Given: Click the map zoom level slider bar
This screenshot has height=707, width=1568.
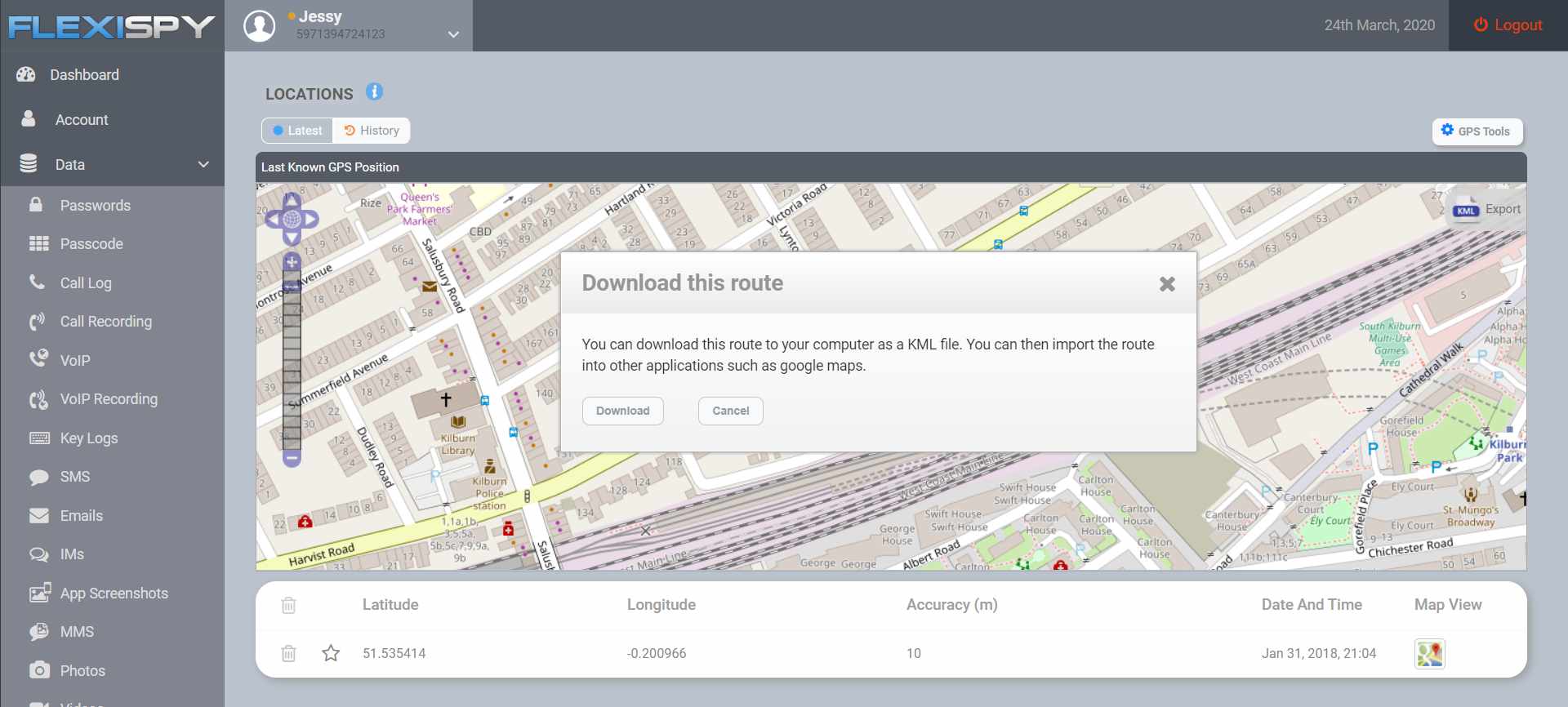Looking at the screenshot, I should pos(292,360).
